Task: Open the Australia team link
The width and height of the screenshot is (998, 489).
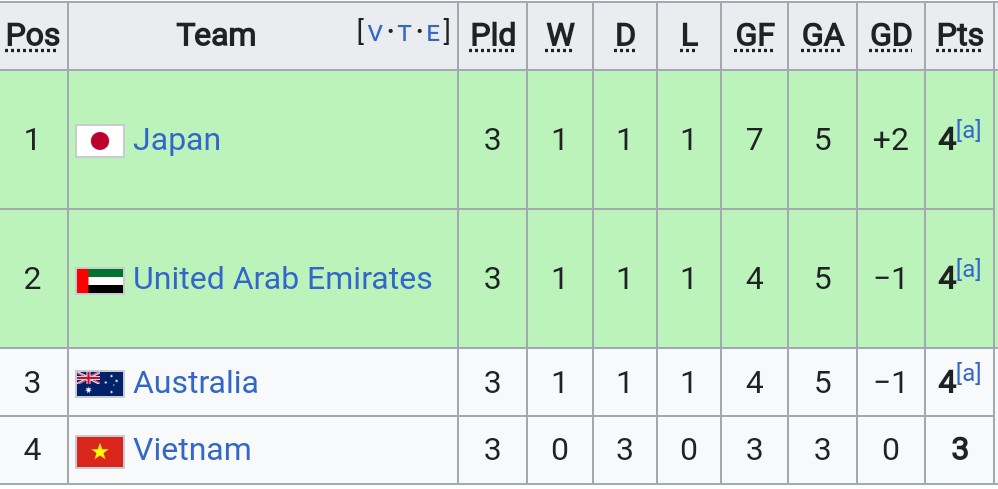Action: click(x=195, y=383)
